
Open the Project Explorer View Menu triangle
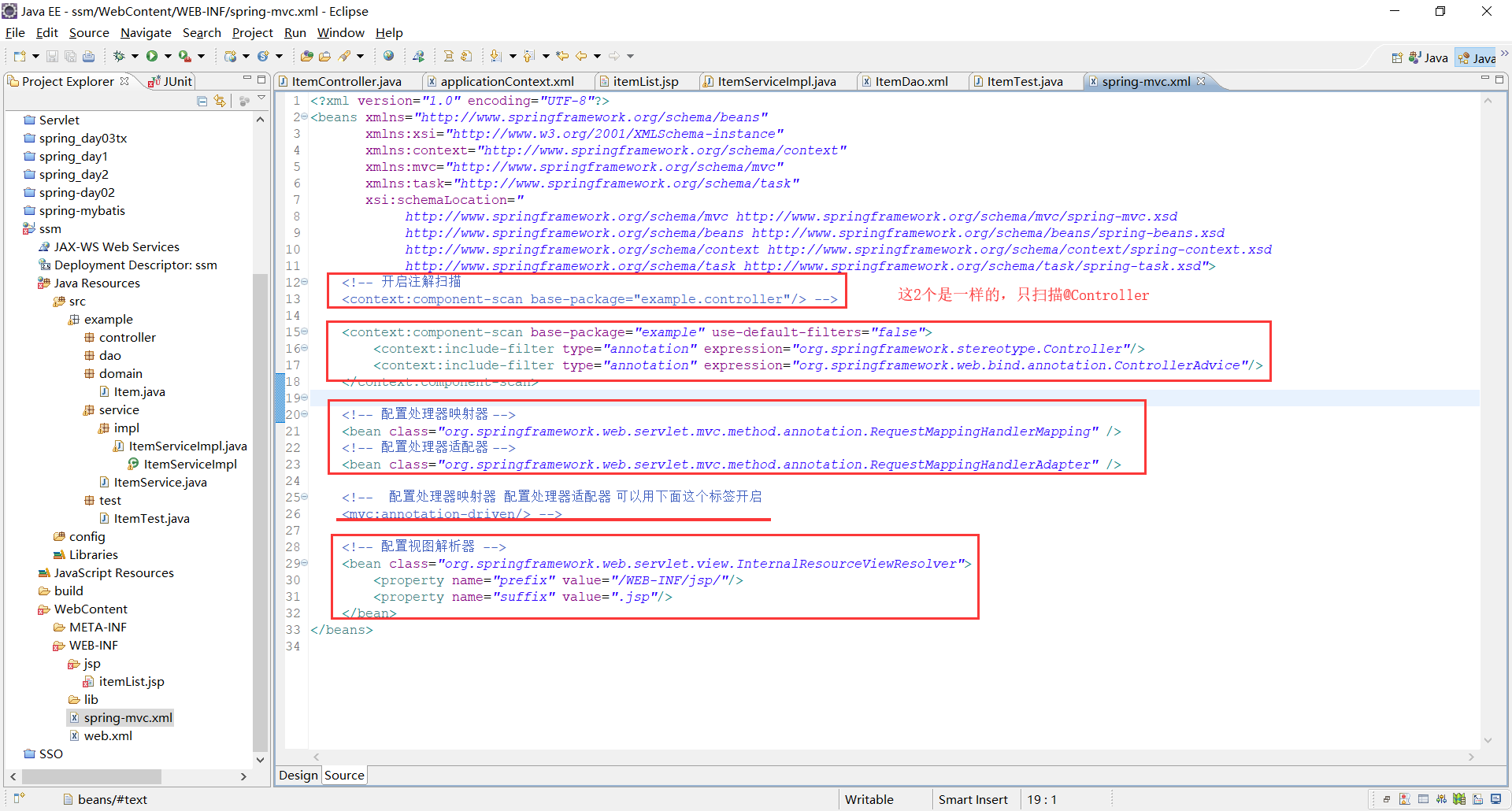tap(261, 98)
